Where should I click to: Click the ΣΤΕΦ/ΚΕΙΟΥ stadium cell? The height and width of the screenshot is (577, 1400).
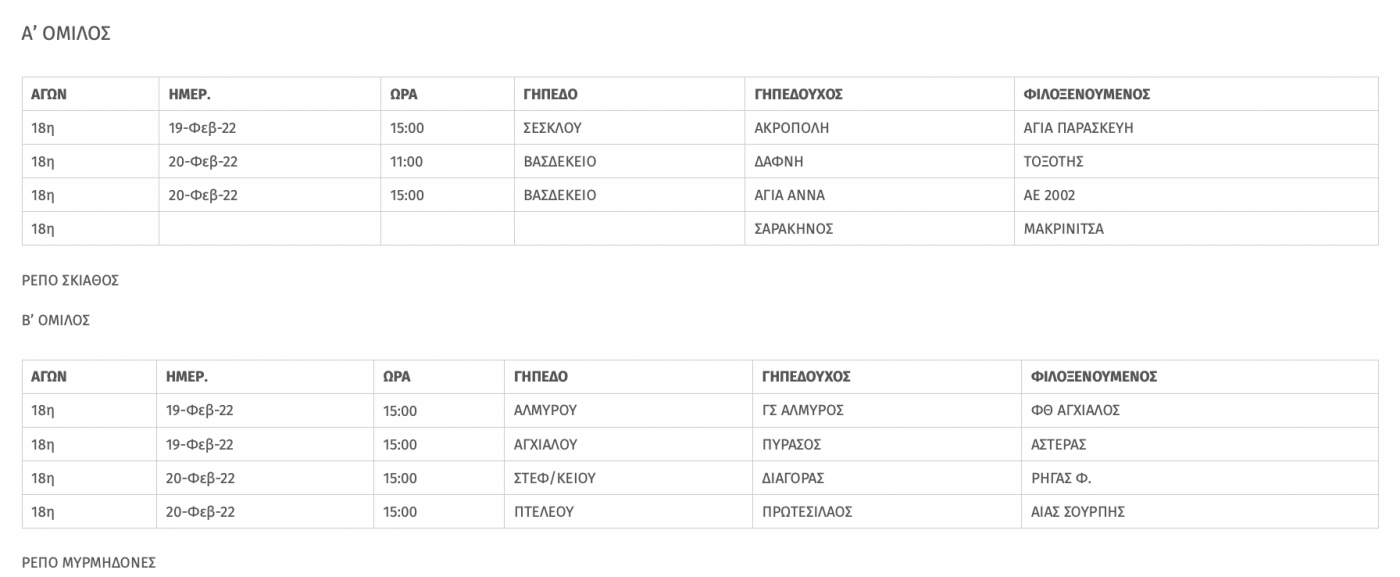(627, 479)
